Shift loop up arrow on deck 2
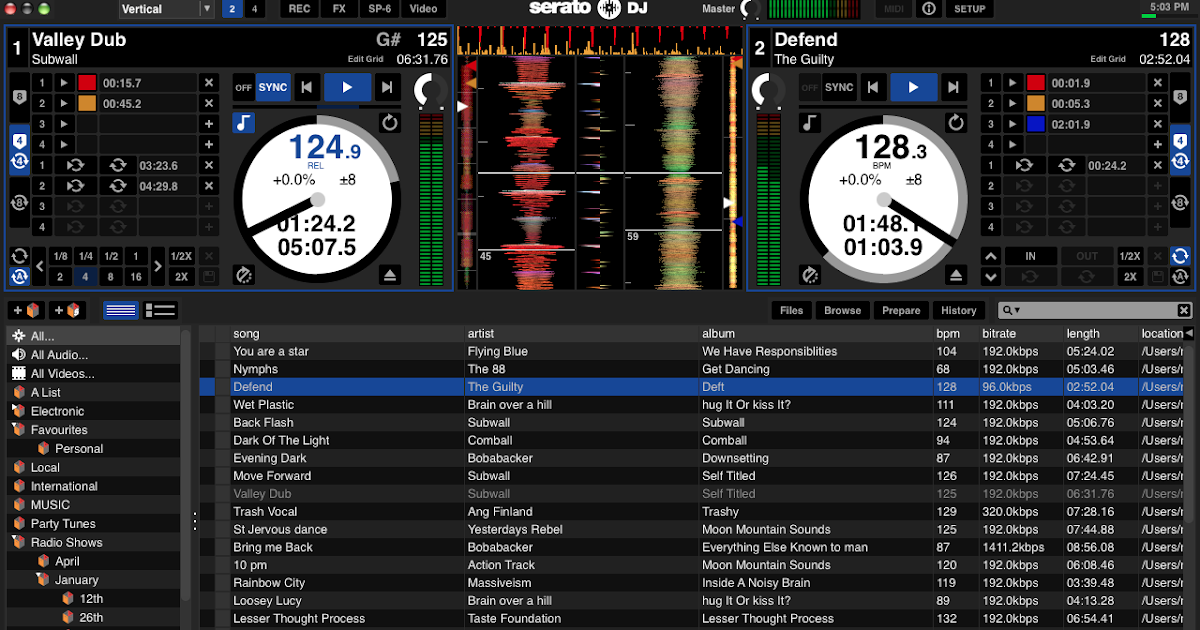This screenshot has width=1200, height=630. coord(990,256)
